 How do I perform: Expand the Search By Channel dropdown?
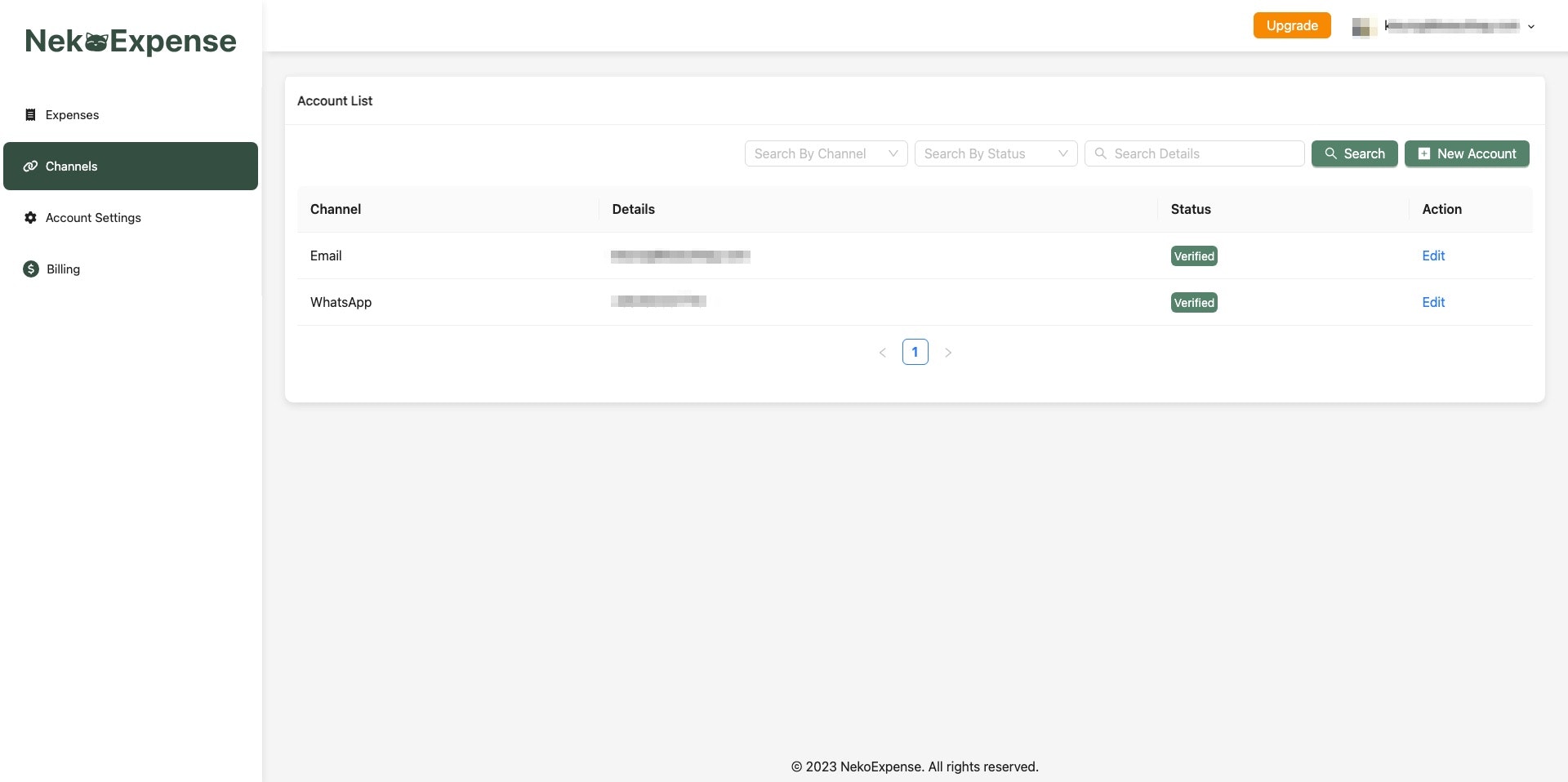pos(826,153)
